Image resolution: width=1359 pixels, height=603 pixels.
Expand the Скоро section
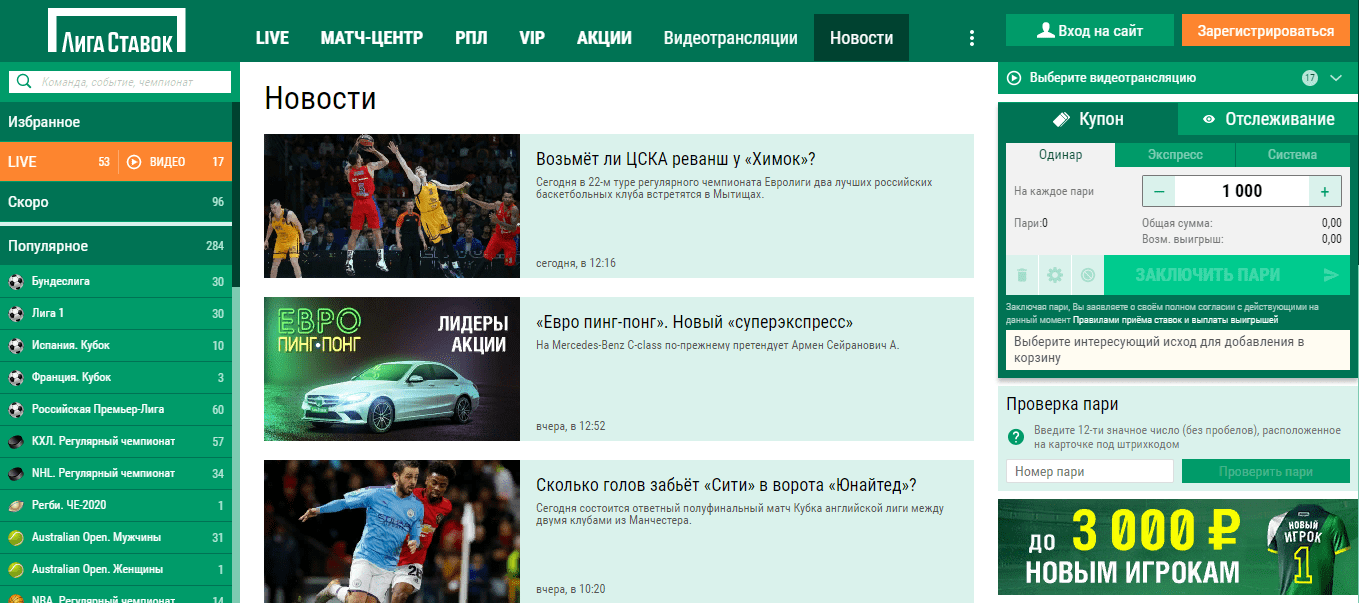[x=116, y=202]
